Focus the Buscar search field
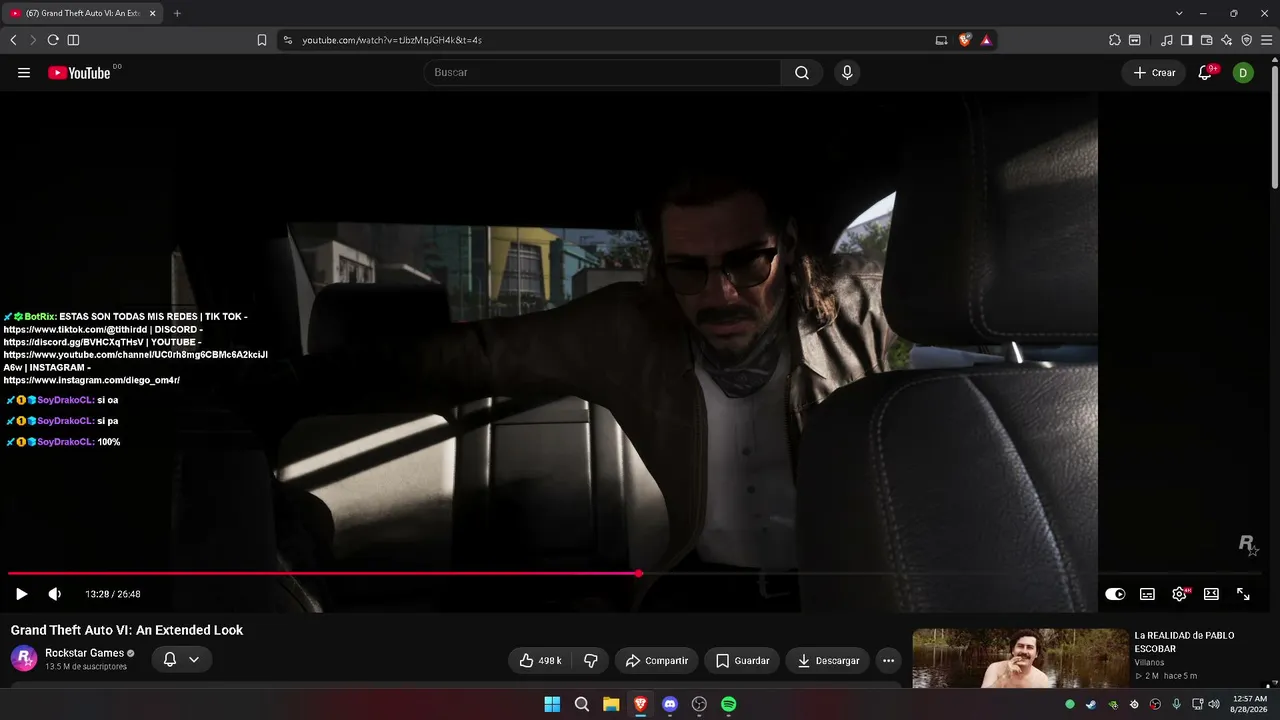Screen dimensions: 1280x720 coord(602,73)
